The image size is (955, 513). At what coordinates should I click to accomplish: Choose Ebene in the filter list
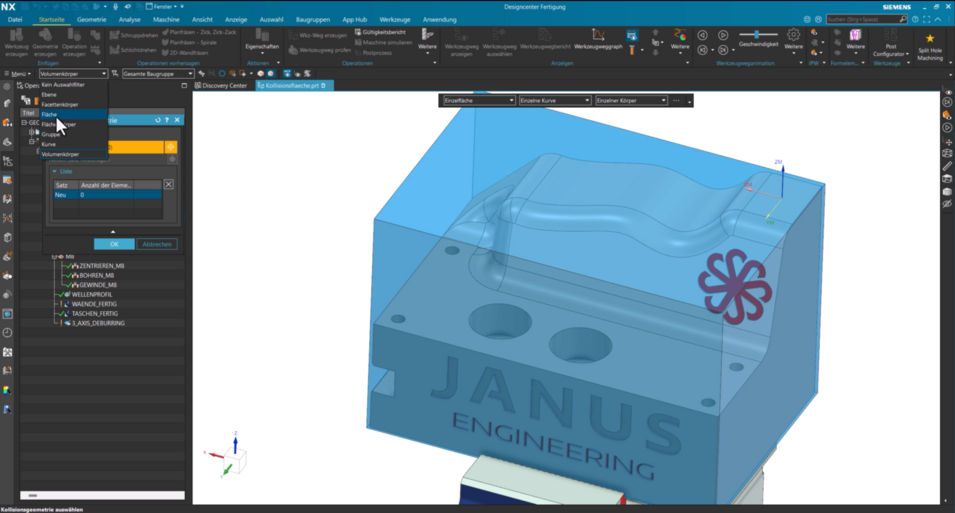coord(74,94)
